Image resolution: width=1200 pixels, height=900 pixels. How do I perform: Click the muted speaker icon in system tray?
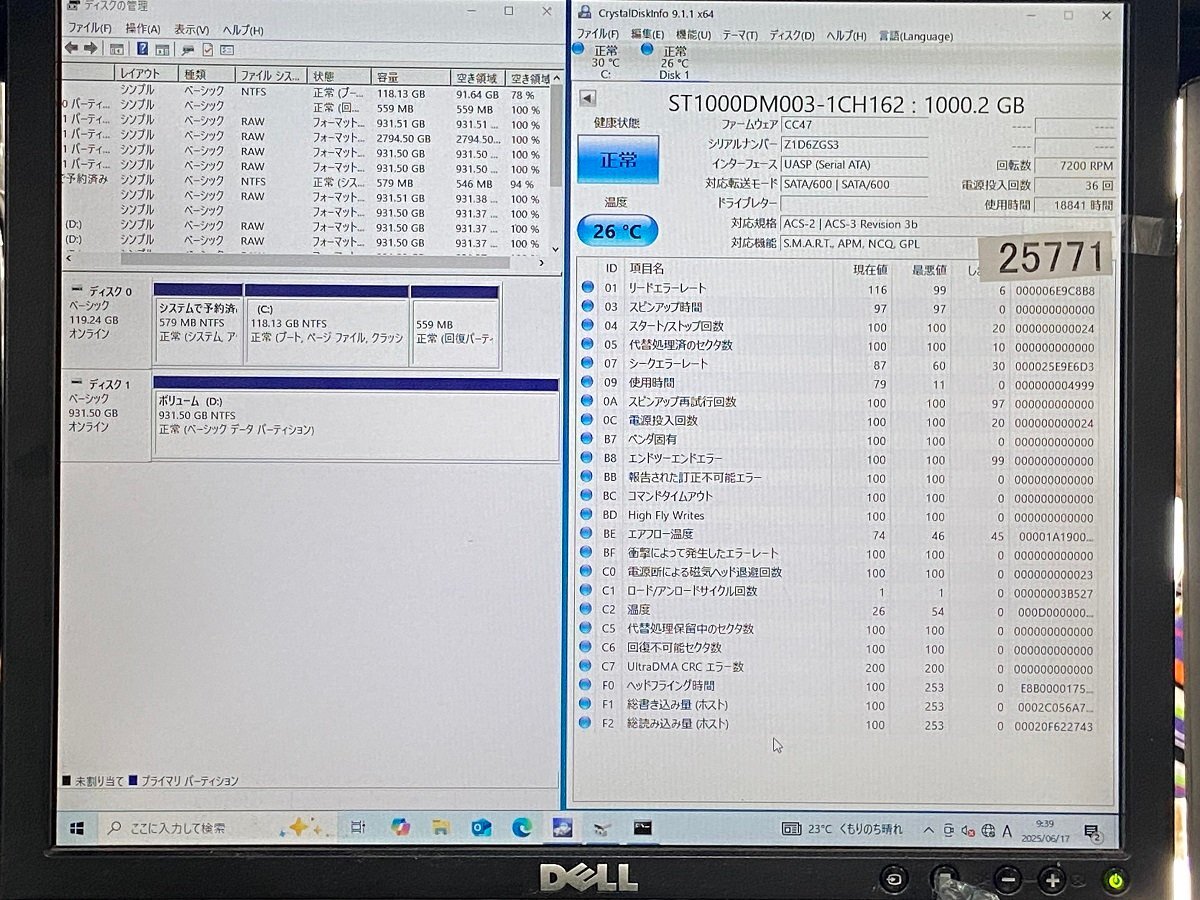point(968,830)
